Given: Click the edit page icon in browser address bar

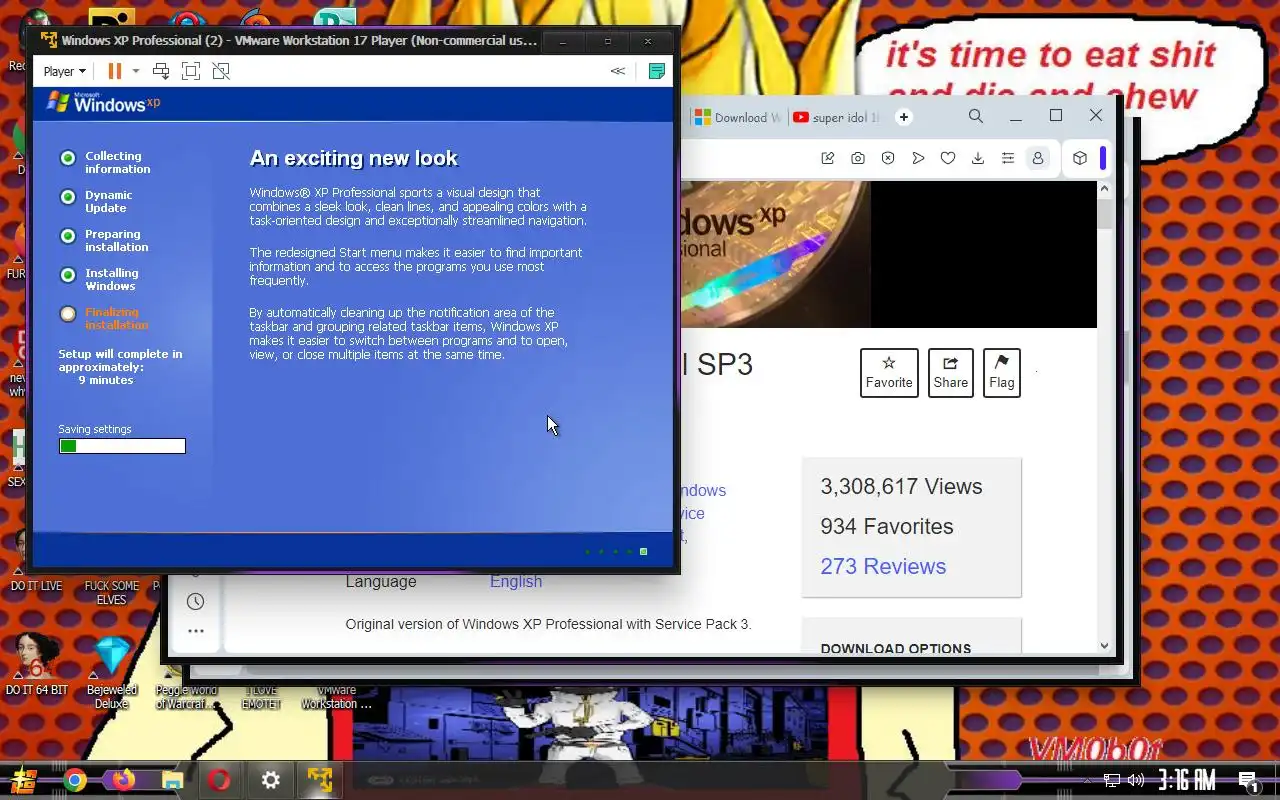Looking at the screenshot, I should pyautogui.click(x=828, y=158).
